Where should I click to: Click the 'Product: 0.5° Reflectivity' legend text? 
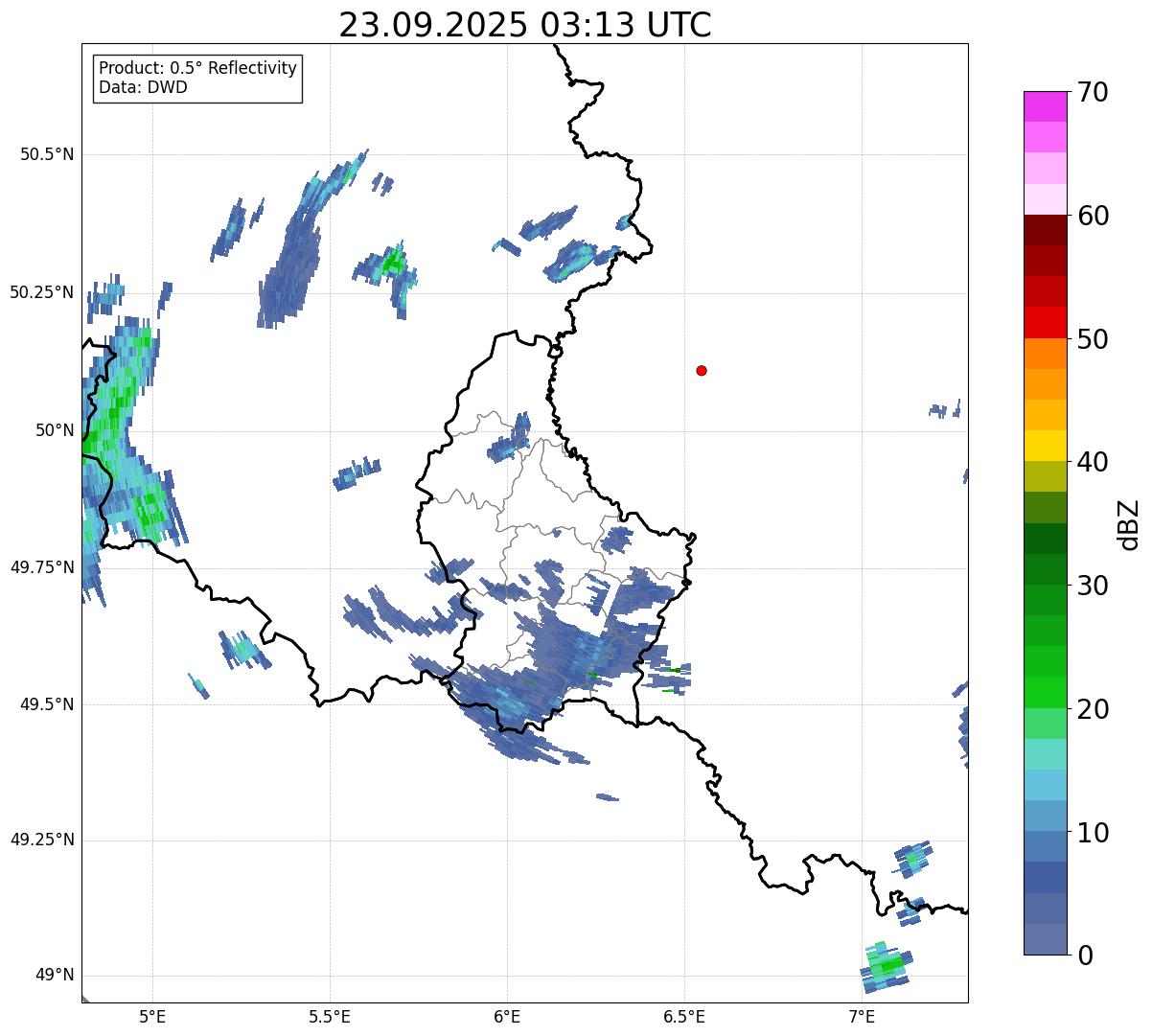[197, 69]
